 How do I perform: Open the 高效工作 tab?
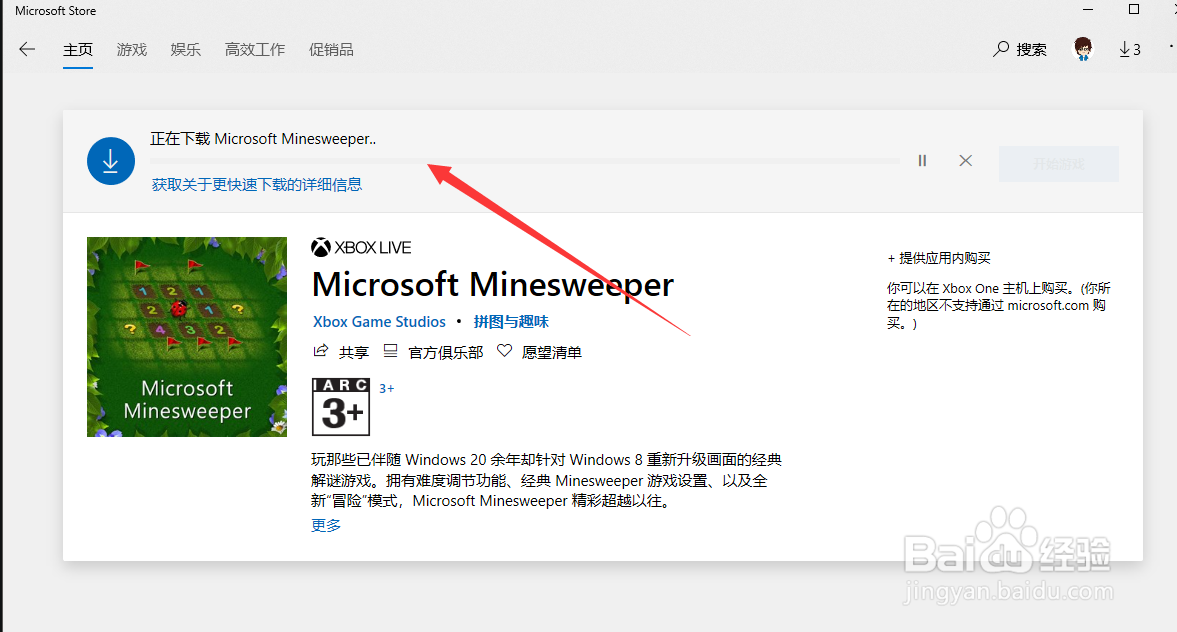[x=254, y=48]
